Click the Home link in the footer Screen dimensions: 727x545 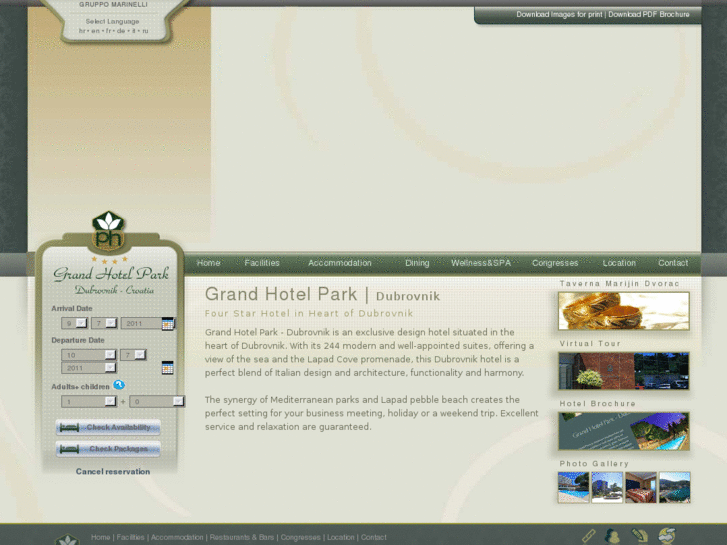101,537
